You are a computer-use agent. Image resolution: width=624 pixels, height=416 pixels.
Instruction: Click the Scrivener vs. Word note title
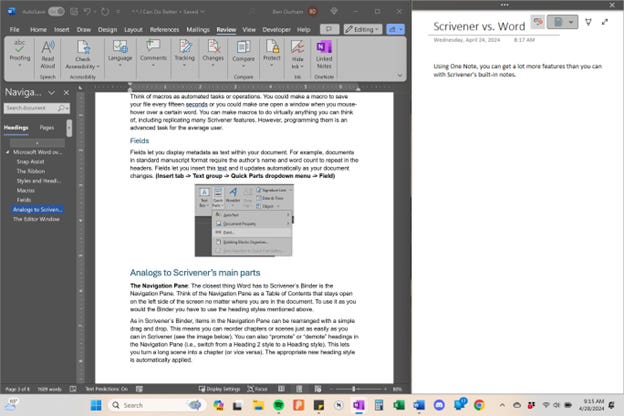[x=479, y=26]
